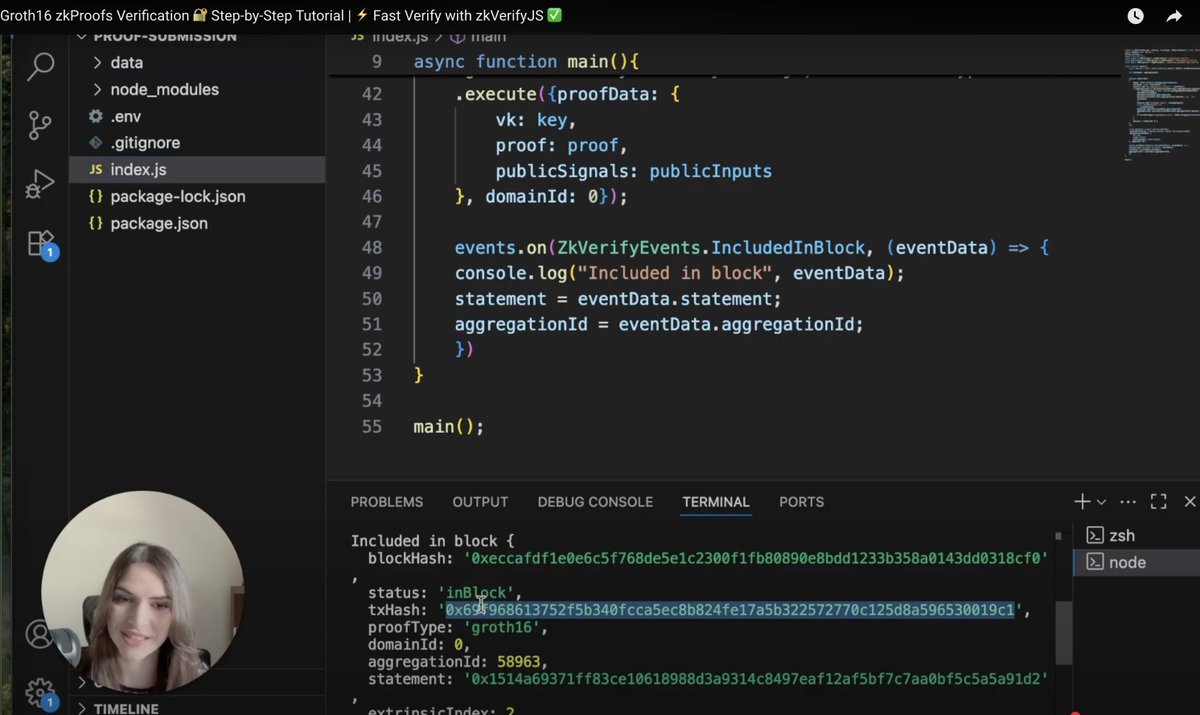Open the Extensions view

tap(40, 243)
